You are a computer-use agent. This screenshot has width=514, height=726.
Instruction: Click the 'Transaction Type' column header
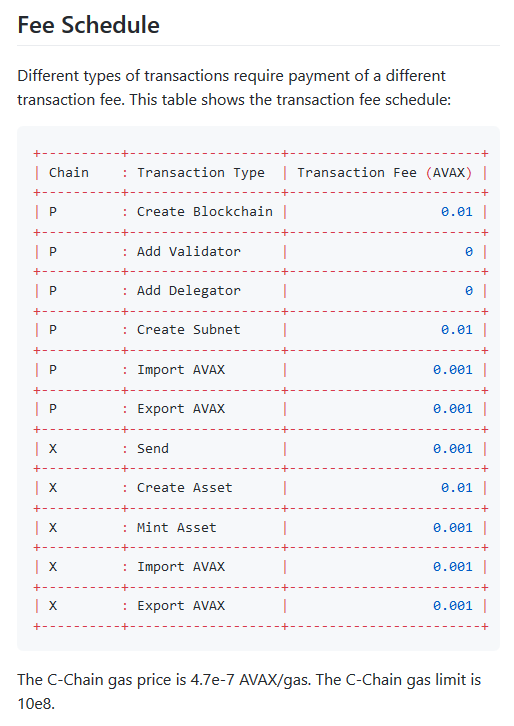[201, 173]
